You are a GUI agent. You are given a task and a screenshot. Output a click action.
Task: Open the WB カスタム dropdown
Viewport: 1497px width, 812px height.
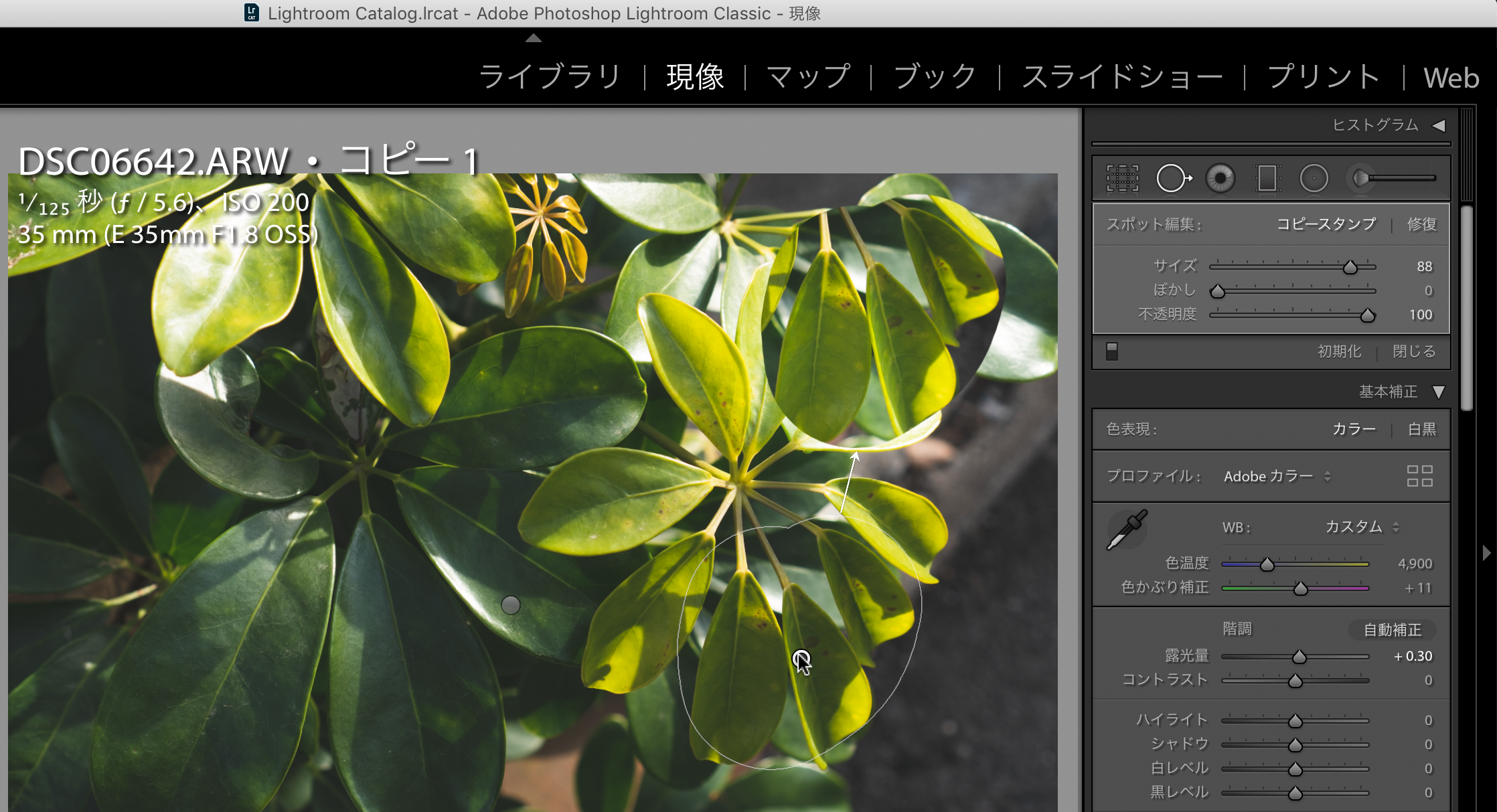[1362, 527]
